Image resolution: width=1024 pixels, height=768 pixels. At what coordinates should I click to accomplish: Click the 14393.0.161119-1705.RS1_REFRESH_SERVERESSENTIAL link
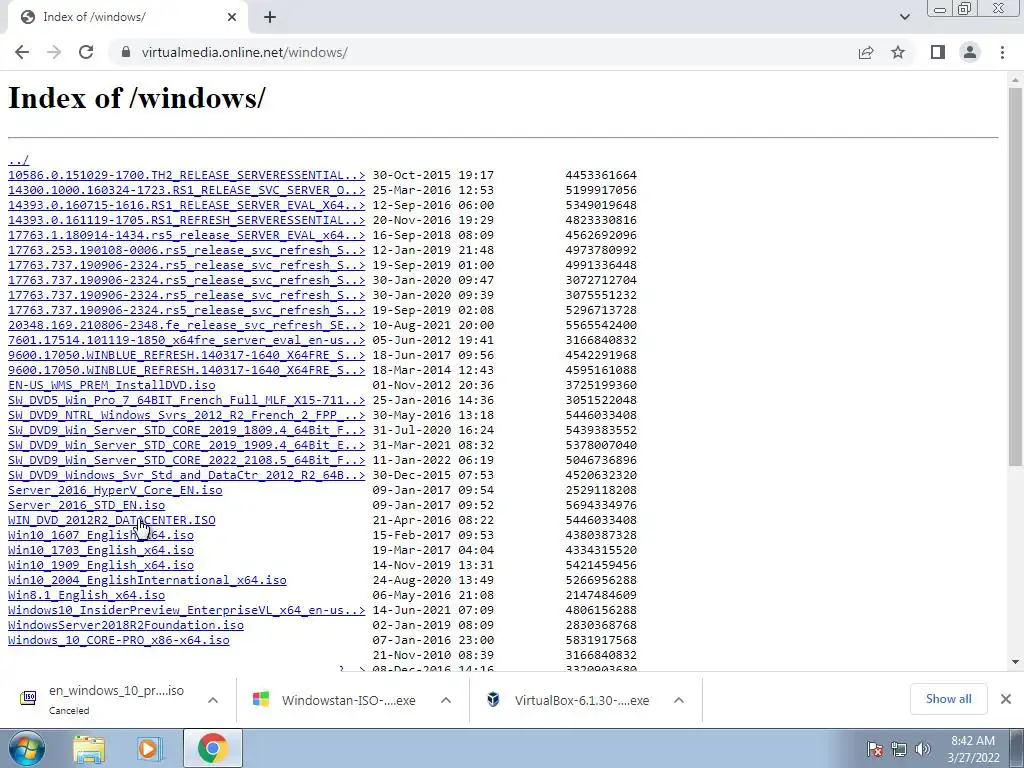click(186, 220)
